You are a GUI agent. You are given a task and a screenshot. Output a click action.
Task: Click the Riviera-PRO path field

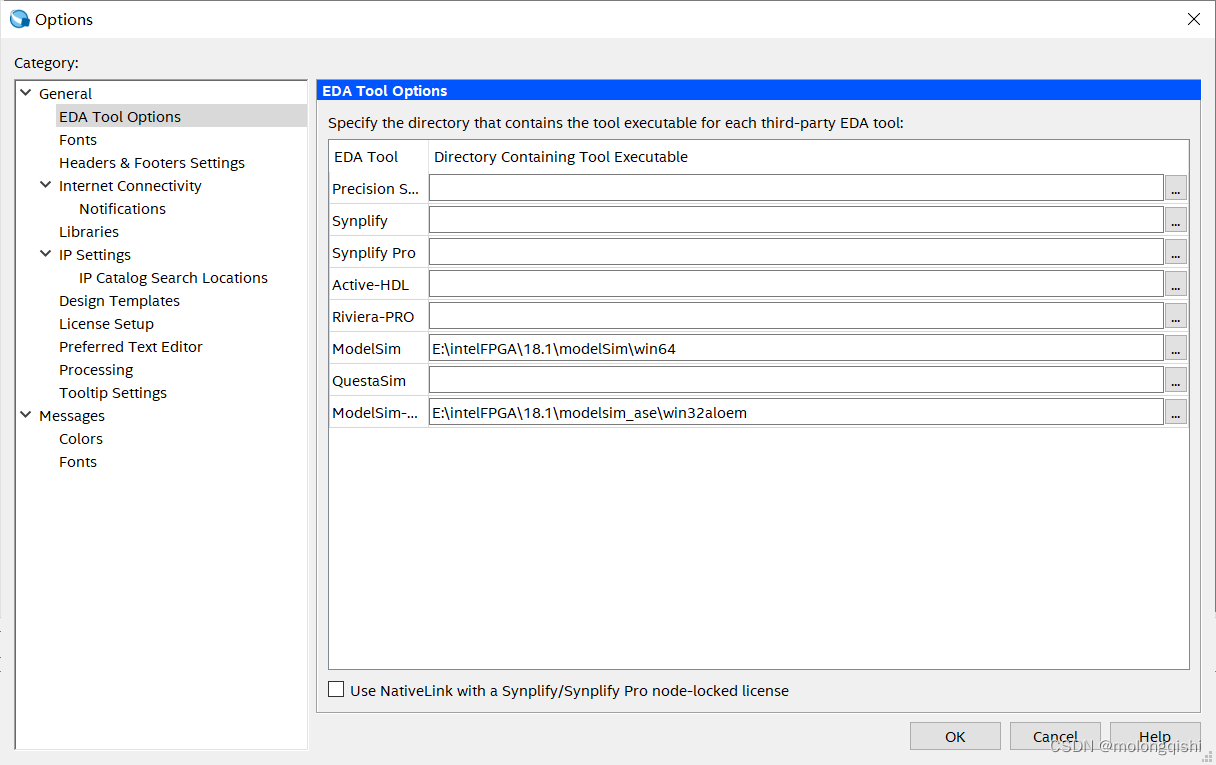click(796, 316)
